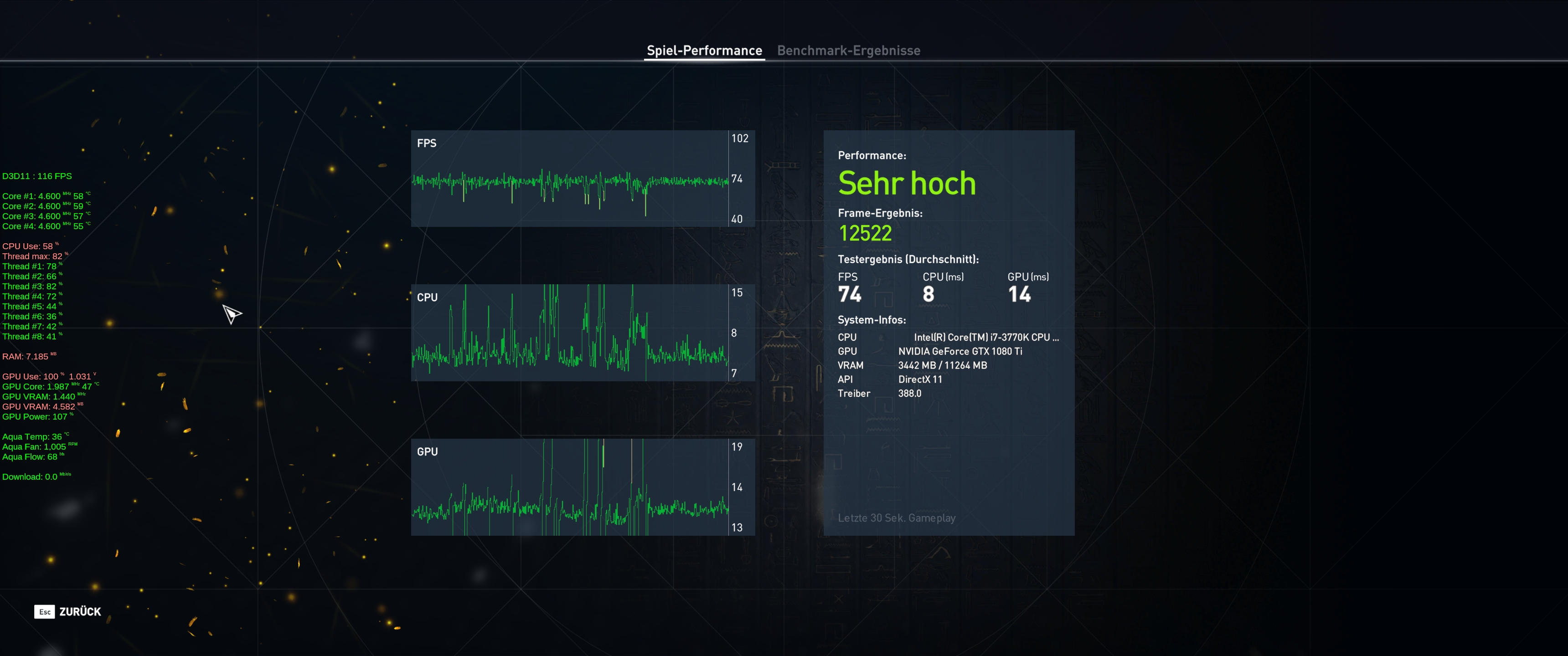Click the D3D11 116 FPS overlay text
Viewport: 1568px width, 656px height.
click(x=37, y=176)
